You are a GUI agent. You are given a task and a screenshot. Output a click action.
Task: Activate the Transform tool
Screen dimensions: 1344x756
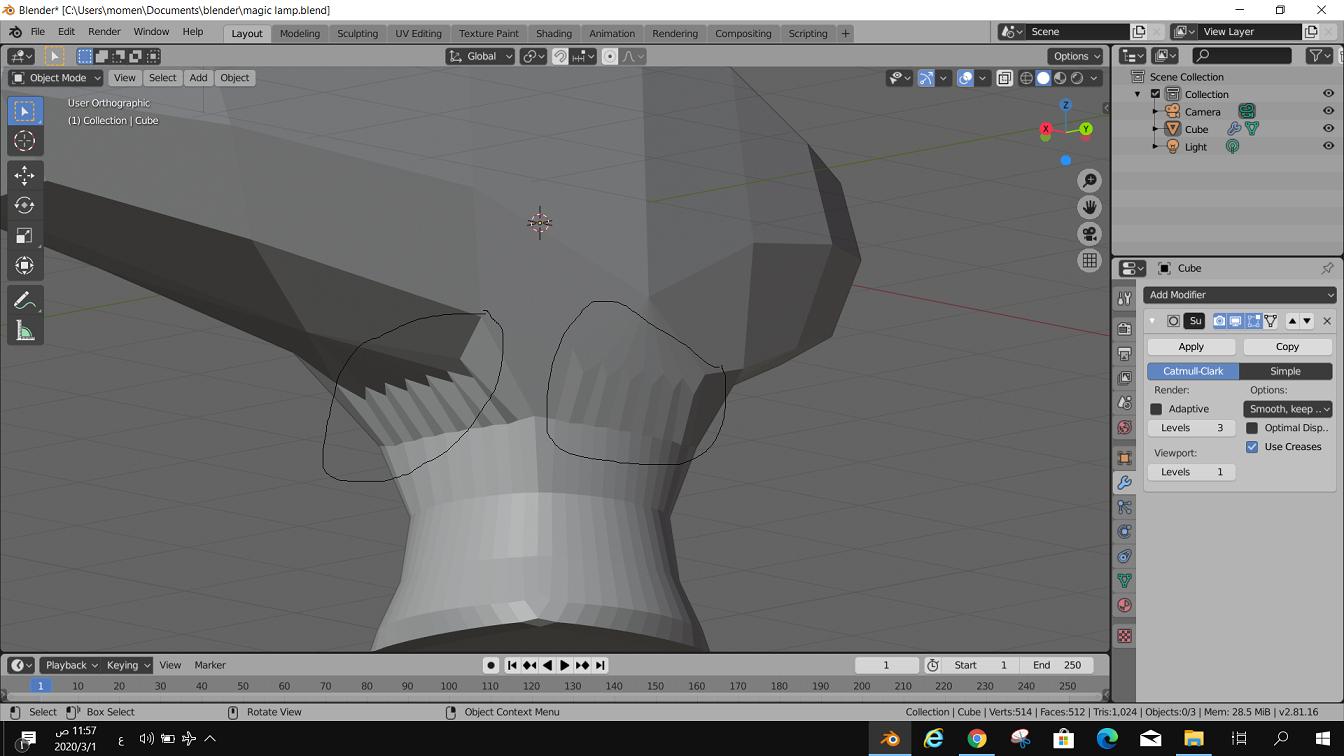pyautogui.click(x=25, y=265)
